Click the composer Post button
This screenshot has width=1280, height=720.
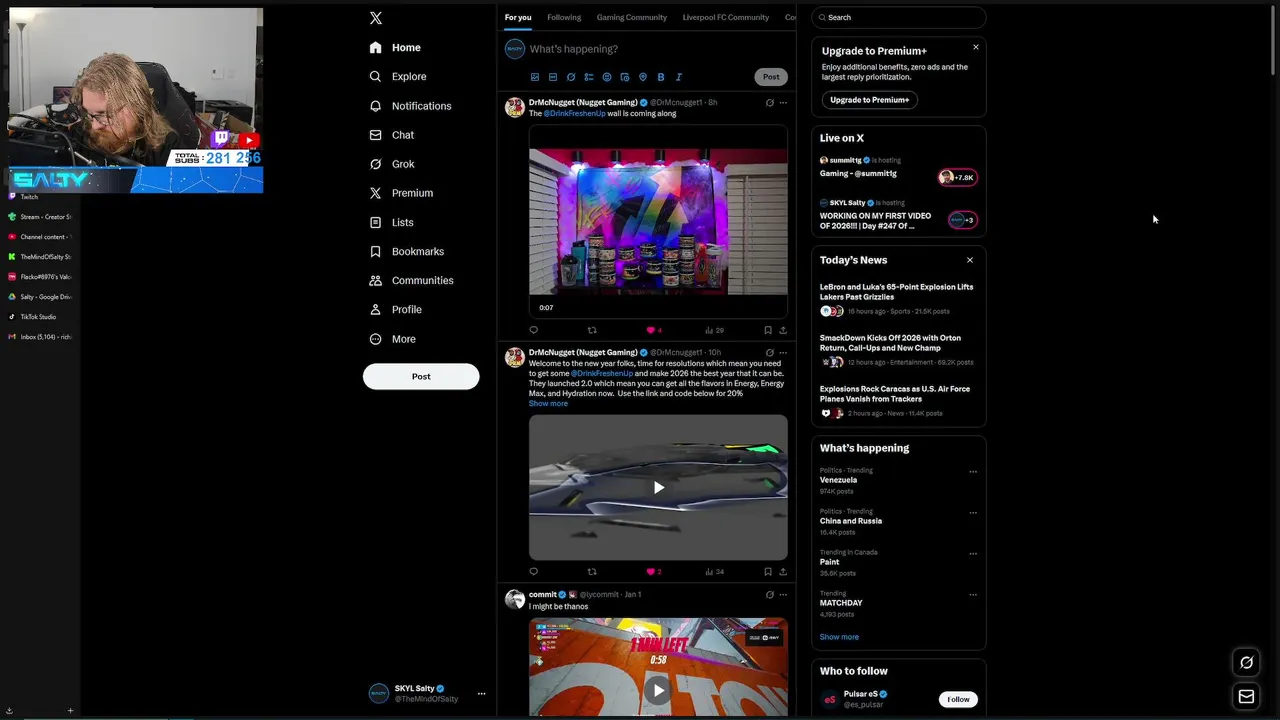click(x=771, y=77)
